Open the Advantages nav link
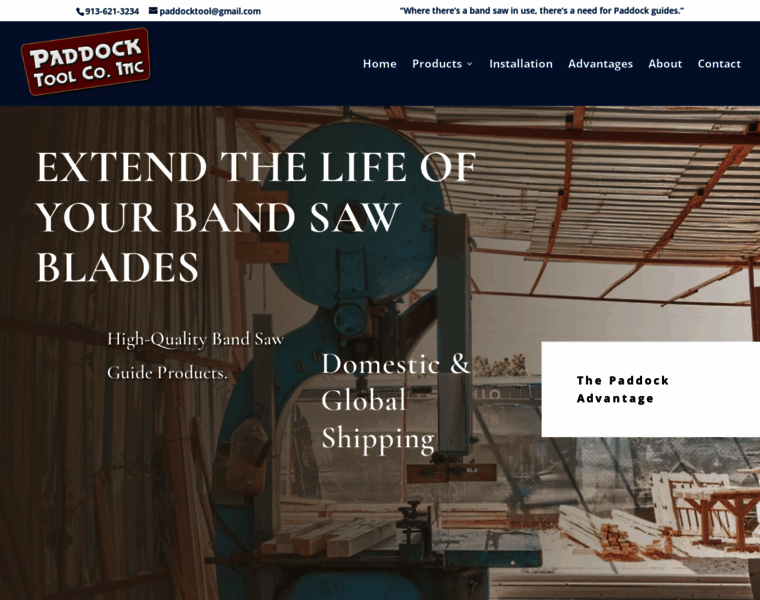Image resolution: width=760 pixels, height=600 pixels. point(601,63)
